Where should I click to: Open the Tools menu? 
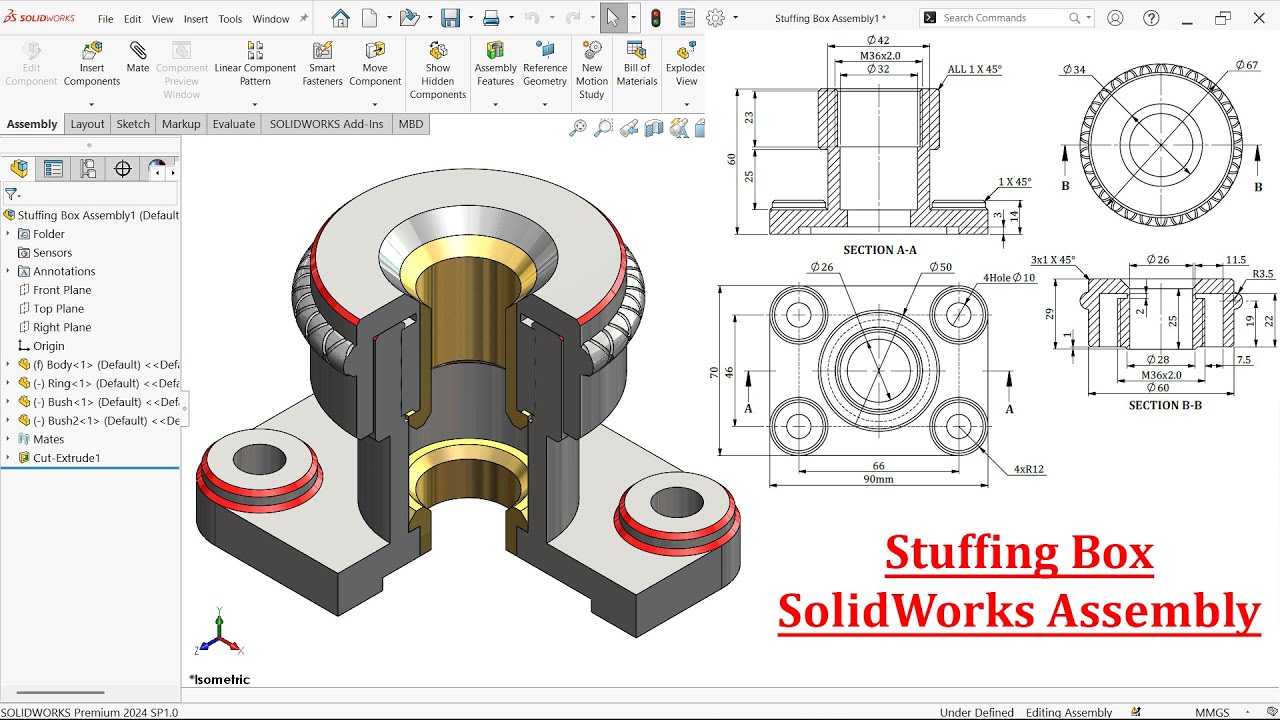[230, 19]
